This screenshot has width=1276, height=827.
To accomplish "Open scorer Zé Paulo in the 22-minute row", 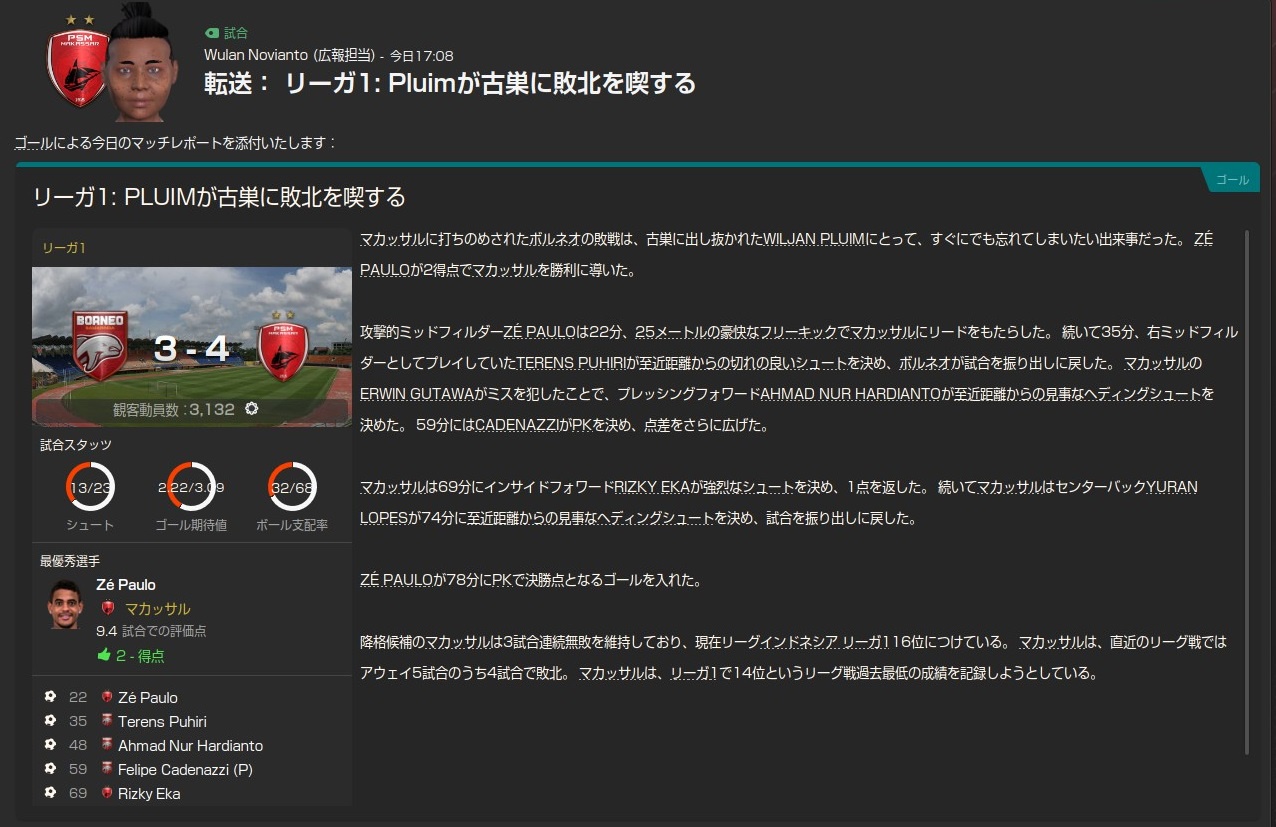I will (148, 697).
